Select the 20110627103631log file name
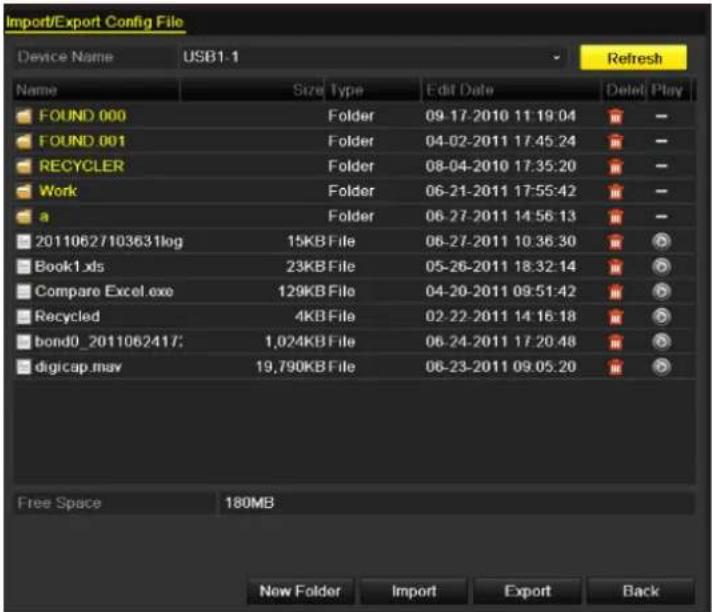 [109, 241]
